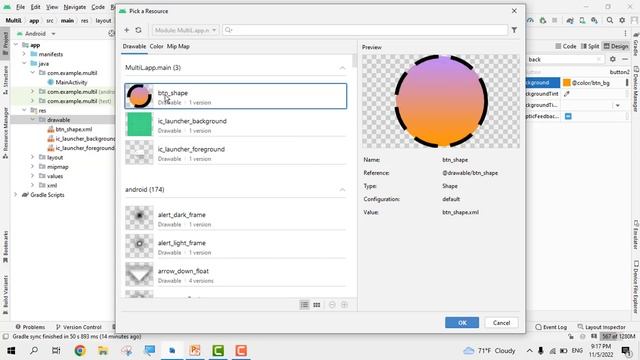Zoom in the resource thumbnails
The width and height of the screenshot is (640, 360).
344,305
